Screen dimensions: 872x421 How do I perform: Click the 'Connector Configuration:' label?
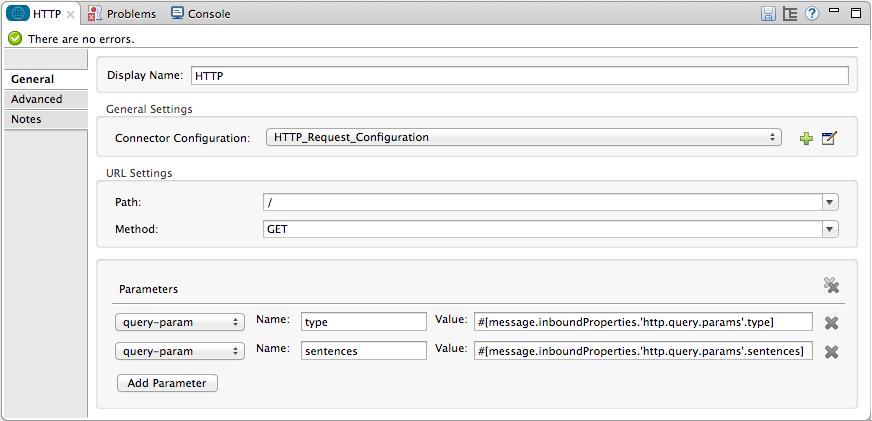coord(182,138)
